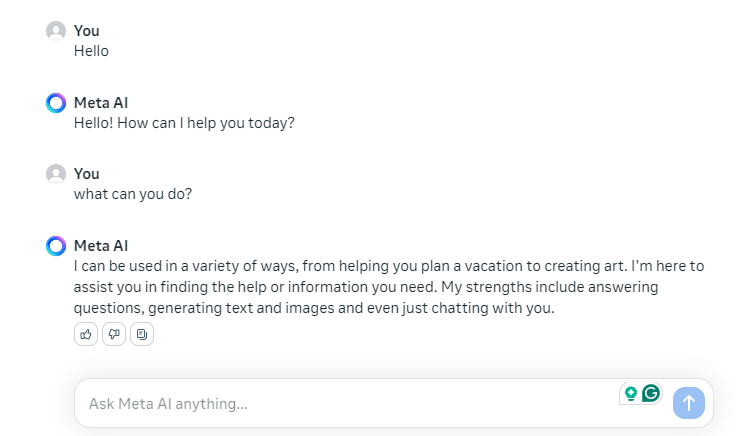Click the 'Hello' user message text

[91, 51]
